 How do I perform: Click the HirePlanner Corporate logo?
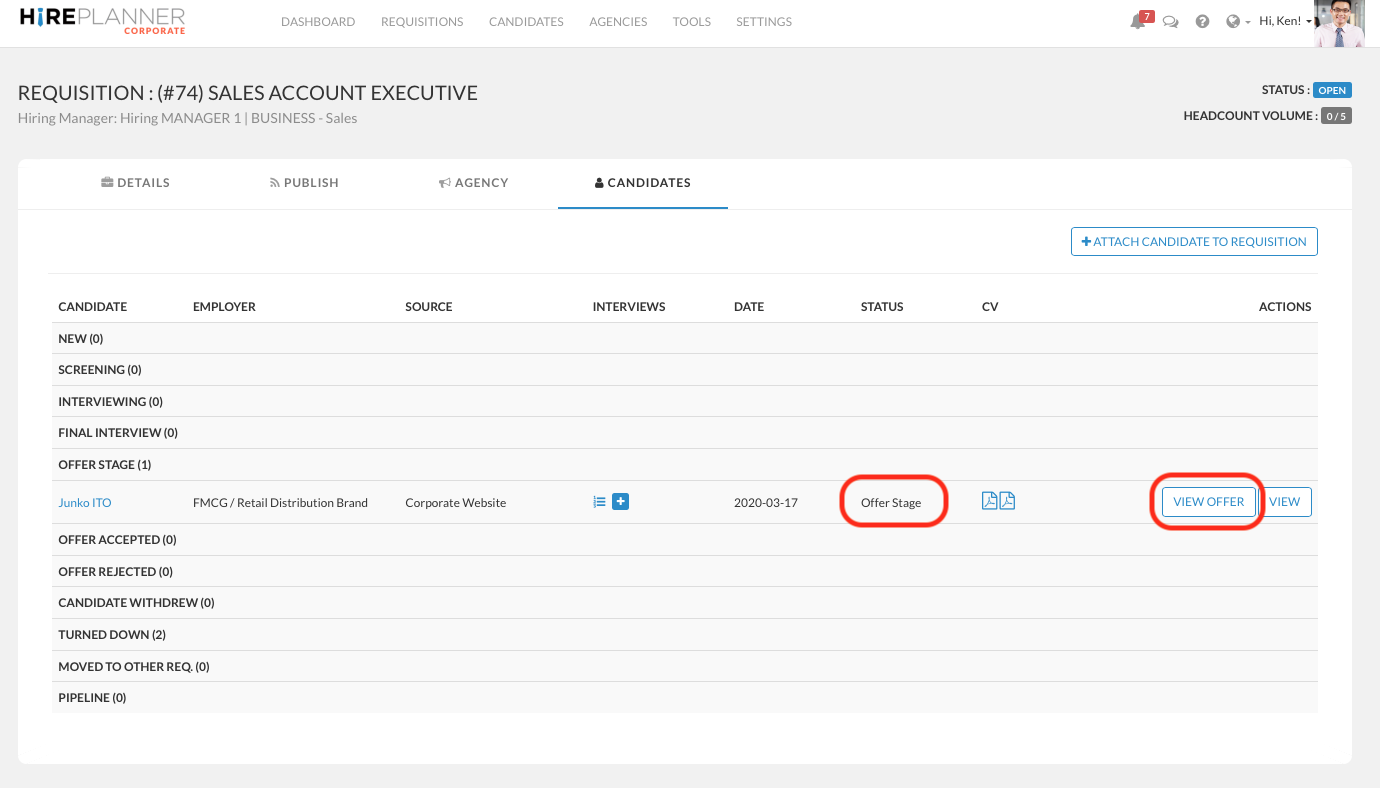pos(102,21)
